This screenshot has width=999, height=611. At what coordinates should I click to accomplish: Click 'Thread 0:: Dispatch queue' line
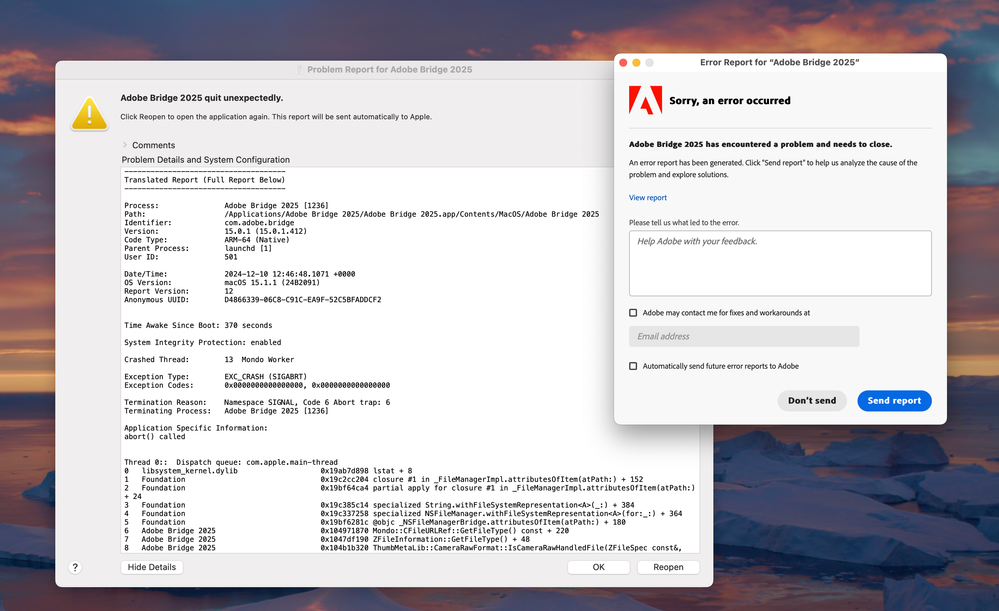[x=231, y=463]
